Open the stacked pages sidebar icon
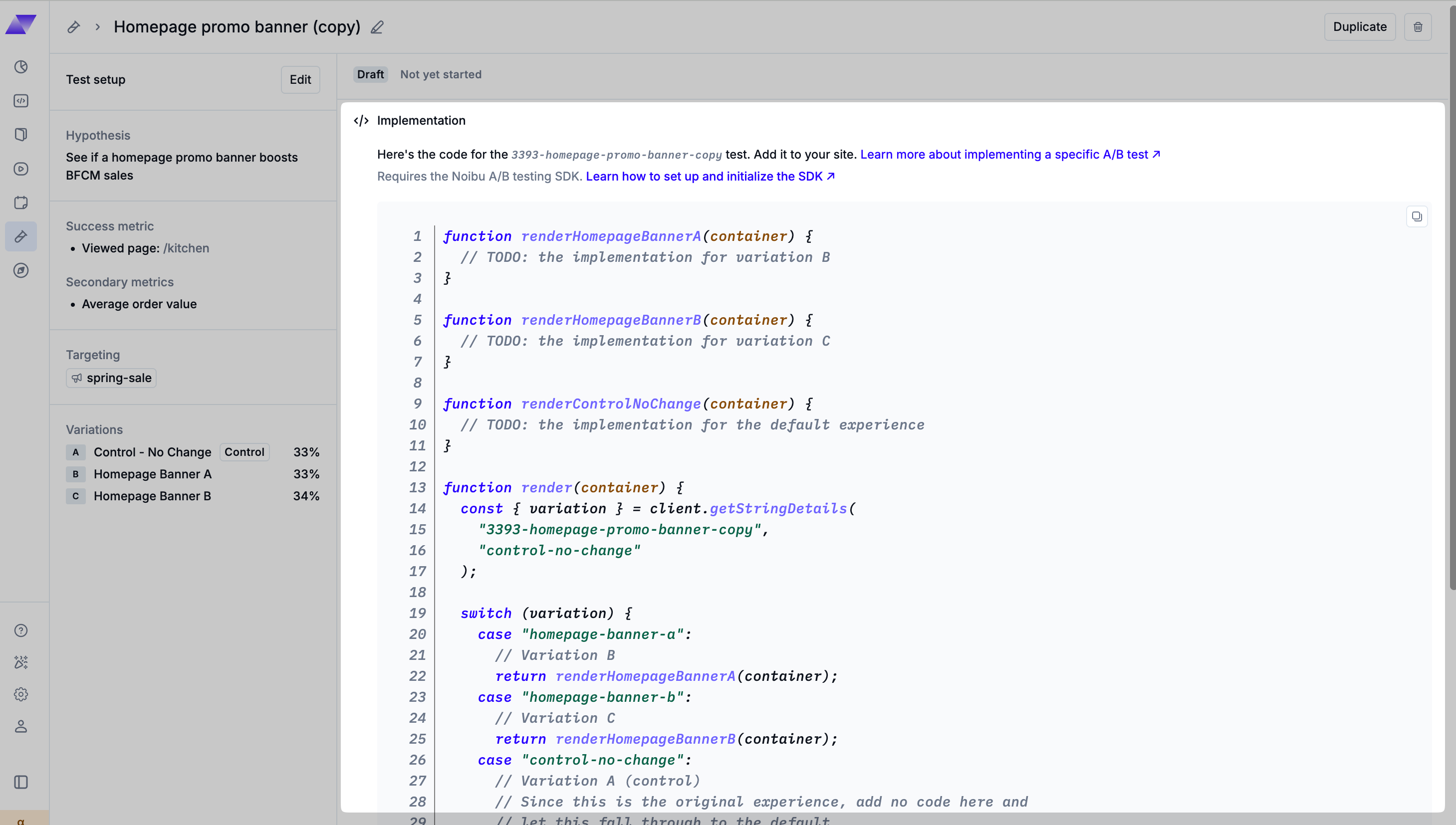The height and width of the screenshot is (825, 1456). pyautogui.click(x=21, y=135)
